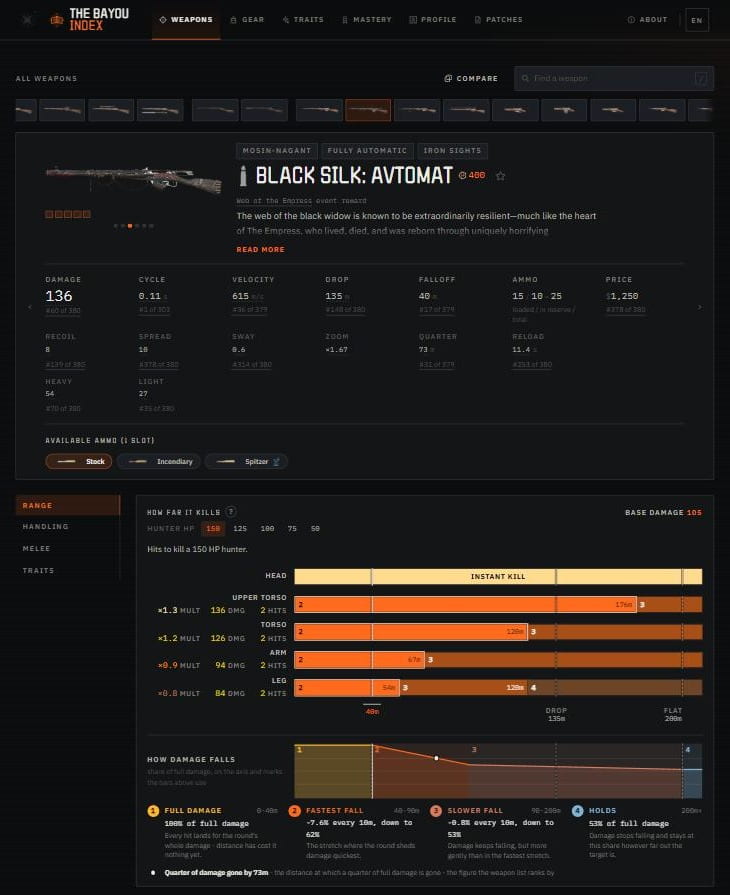The image size is (730, 895).
Task: Click the orange rarity squares under the weapon image
Action: coord(68,214)
